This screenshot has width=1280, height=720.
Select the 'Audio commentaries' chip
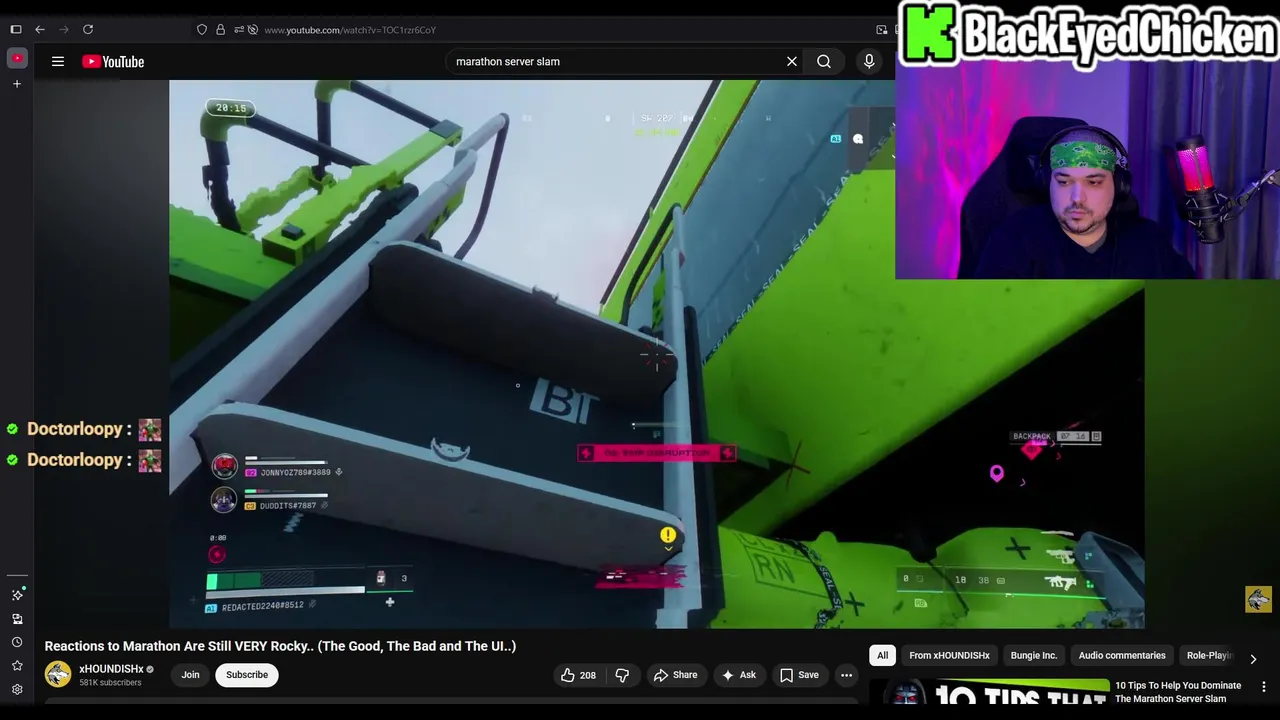point(1122,656)
